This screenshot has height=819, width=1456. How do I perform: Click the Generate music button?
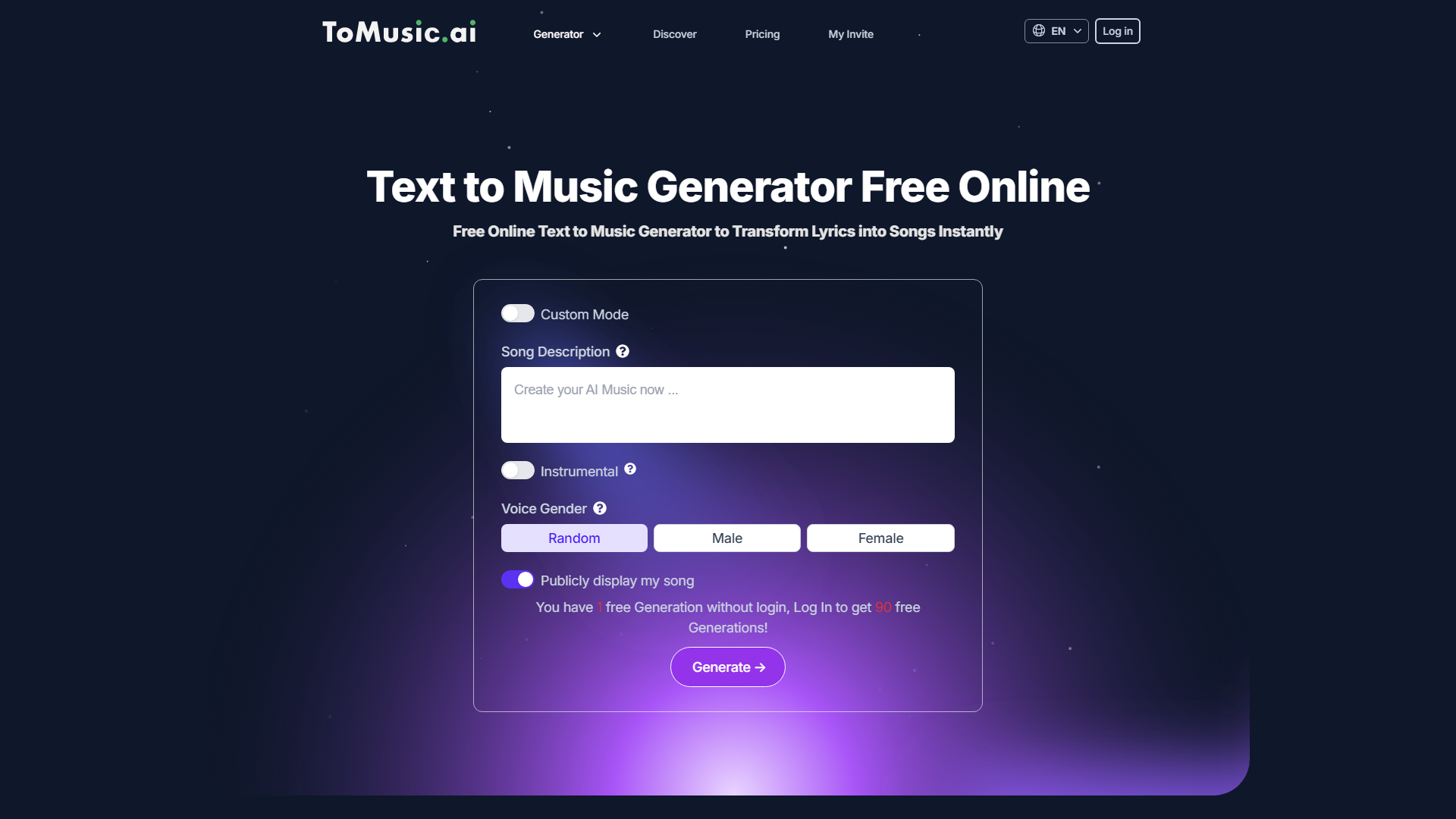(728, 667)
